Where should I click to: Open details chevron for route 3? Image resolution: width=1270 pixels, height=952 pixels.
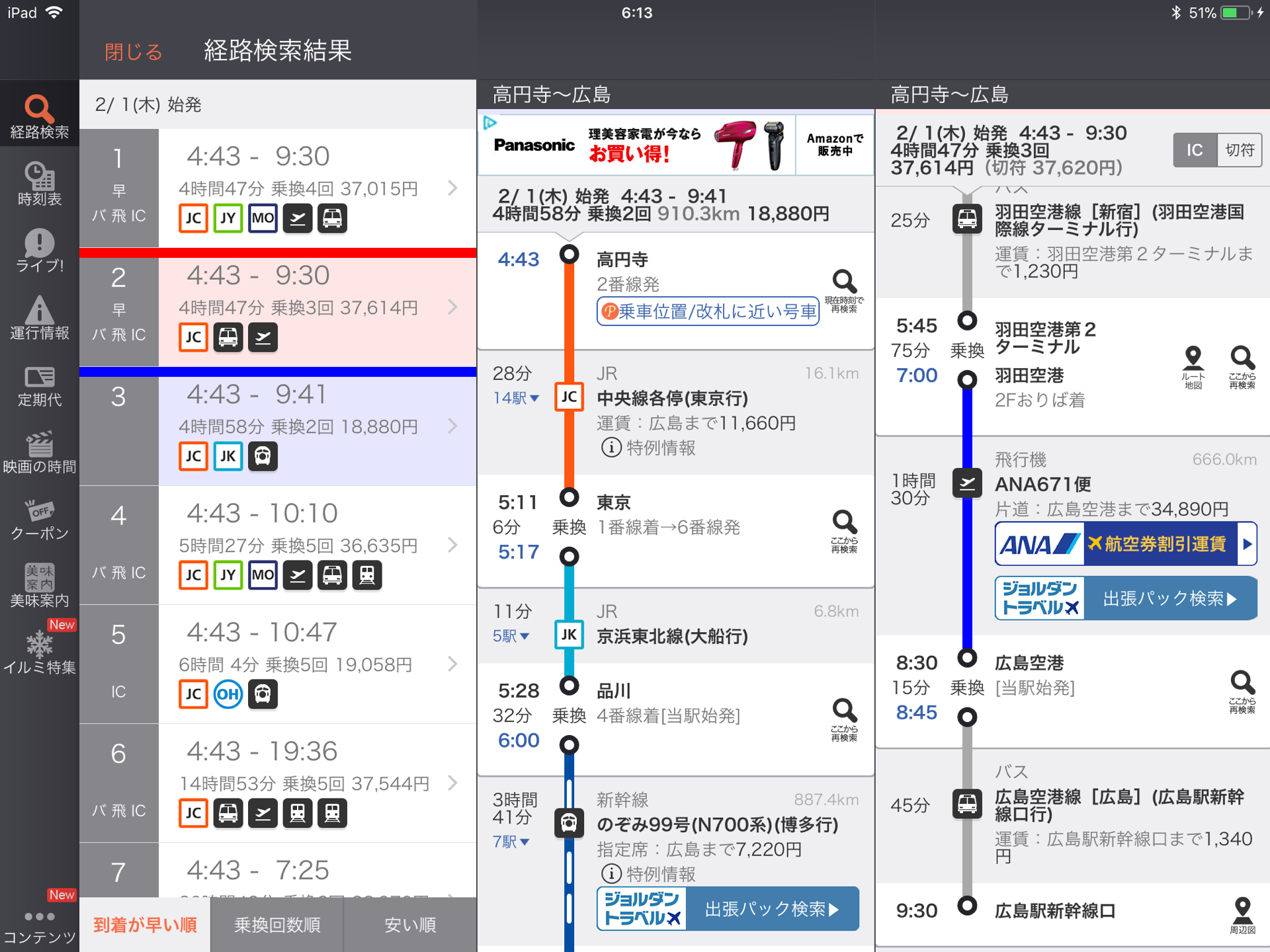[x=452, y=426]
